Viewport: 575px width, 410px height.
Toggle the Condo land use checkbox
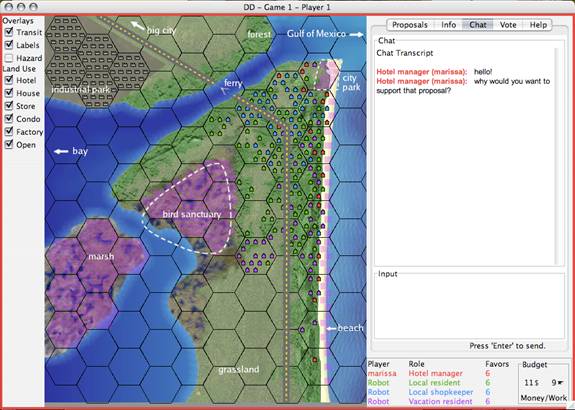pos(9,119)
